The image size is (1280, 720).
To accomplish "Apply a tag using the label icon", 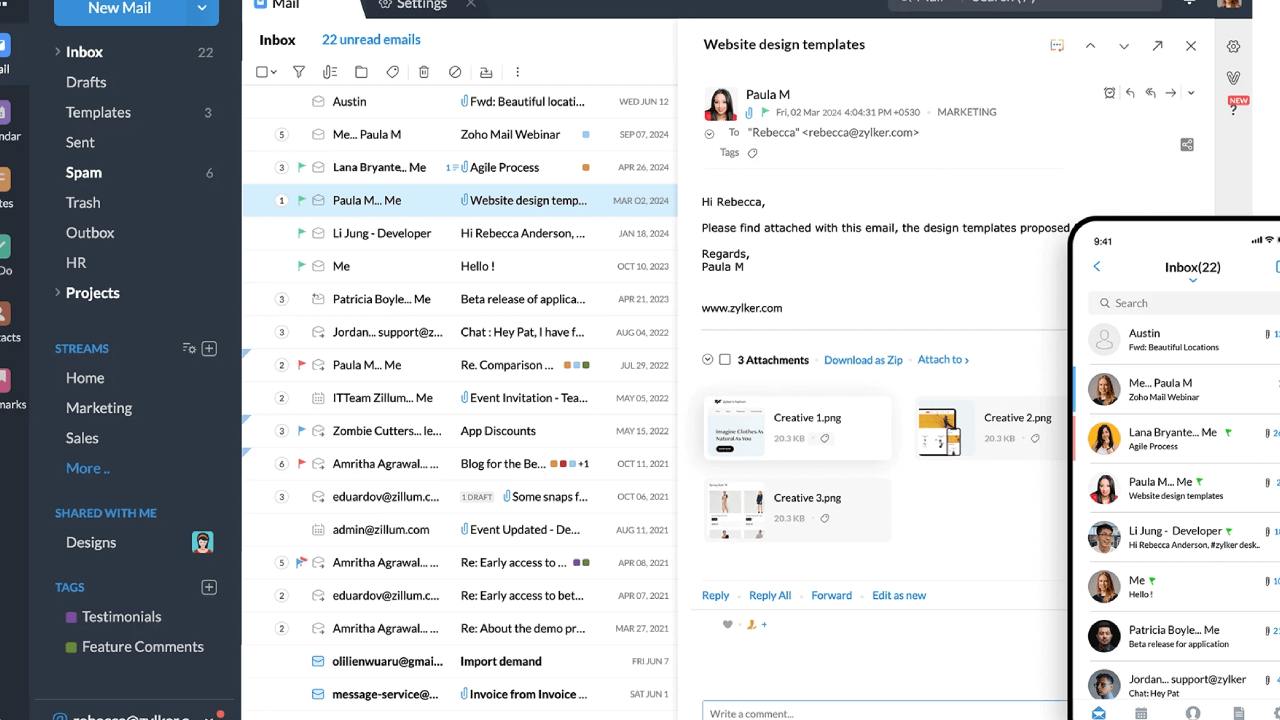I will (x=392, y=71).
